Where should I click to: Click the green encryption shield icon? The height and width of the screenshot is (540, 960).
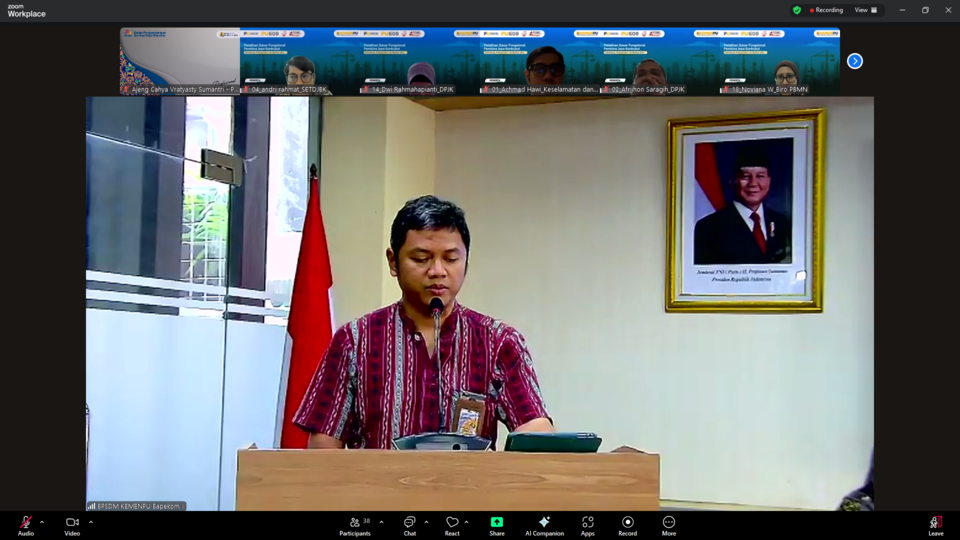click(x=797, y=10)
